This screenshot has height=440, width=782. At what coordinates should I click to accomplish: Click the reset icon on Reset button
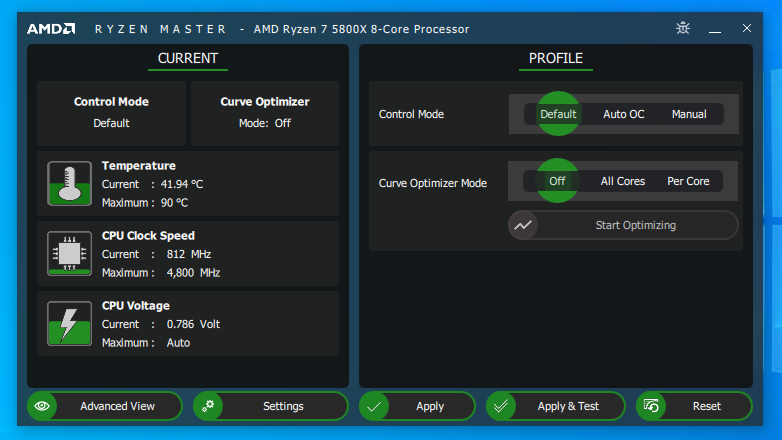click(651, 406)
